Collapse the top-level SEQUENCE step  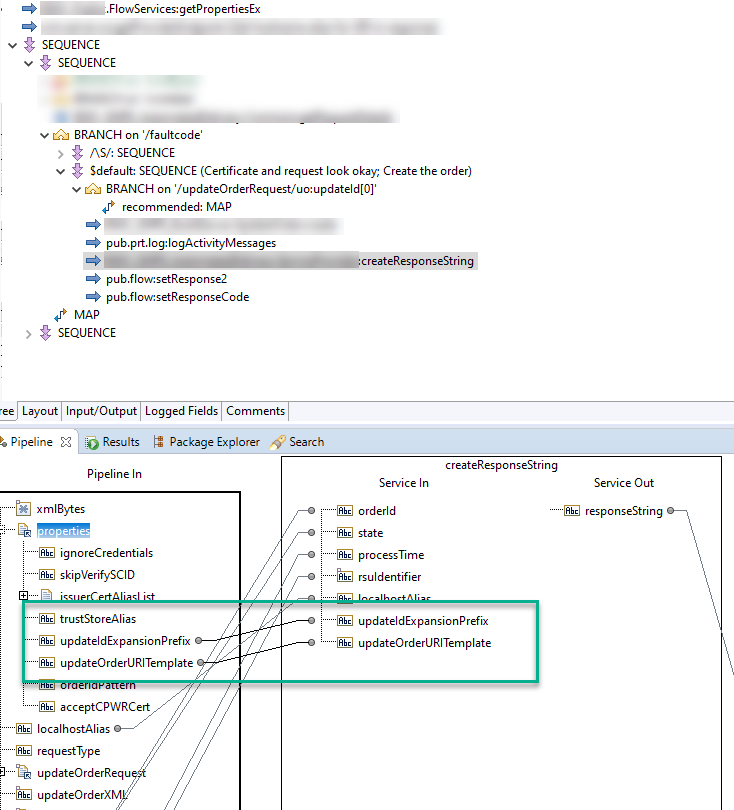[x=13, y=45]
